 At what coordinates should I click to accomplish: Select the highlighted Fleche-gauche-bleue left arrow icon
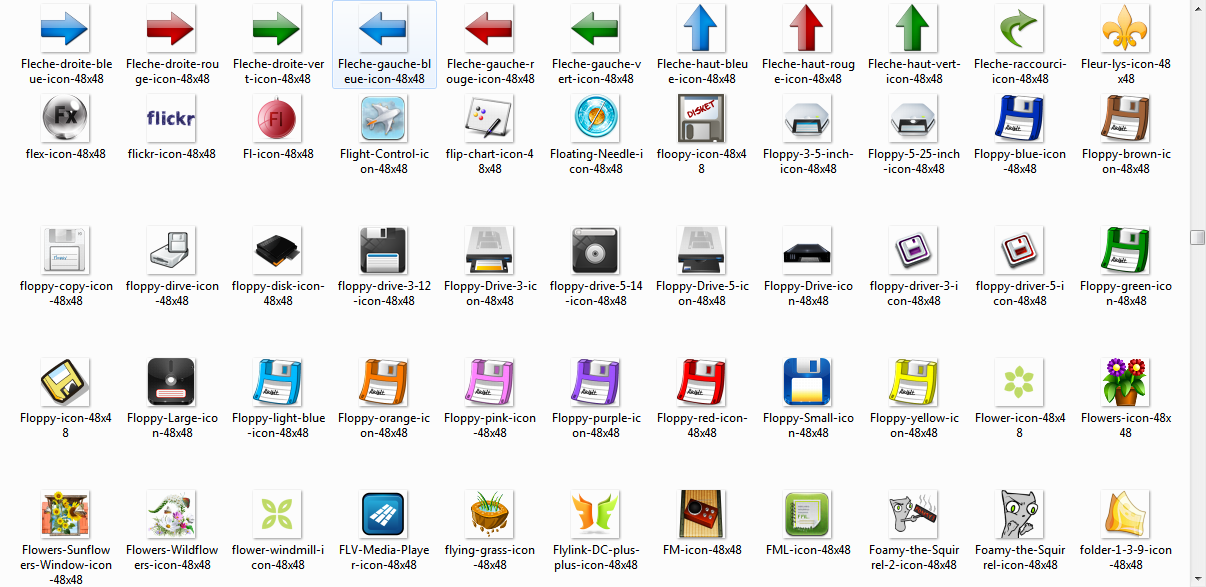(384, 28)
